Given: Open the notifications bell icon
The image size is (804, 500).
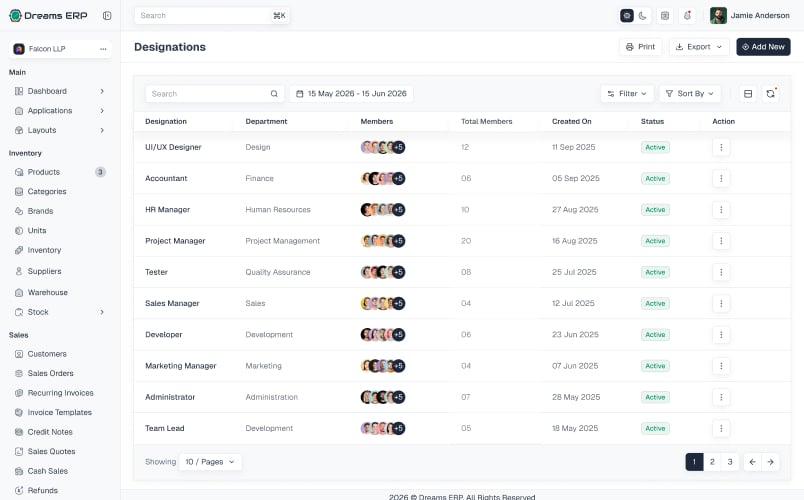Looking at the screenshot, I should click(x=687, y=16).
